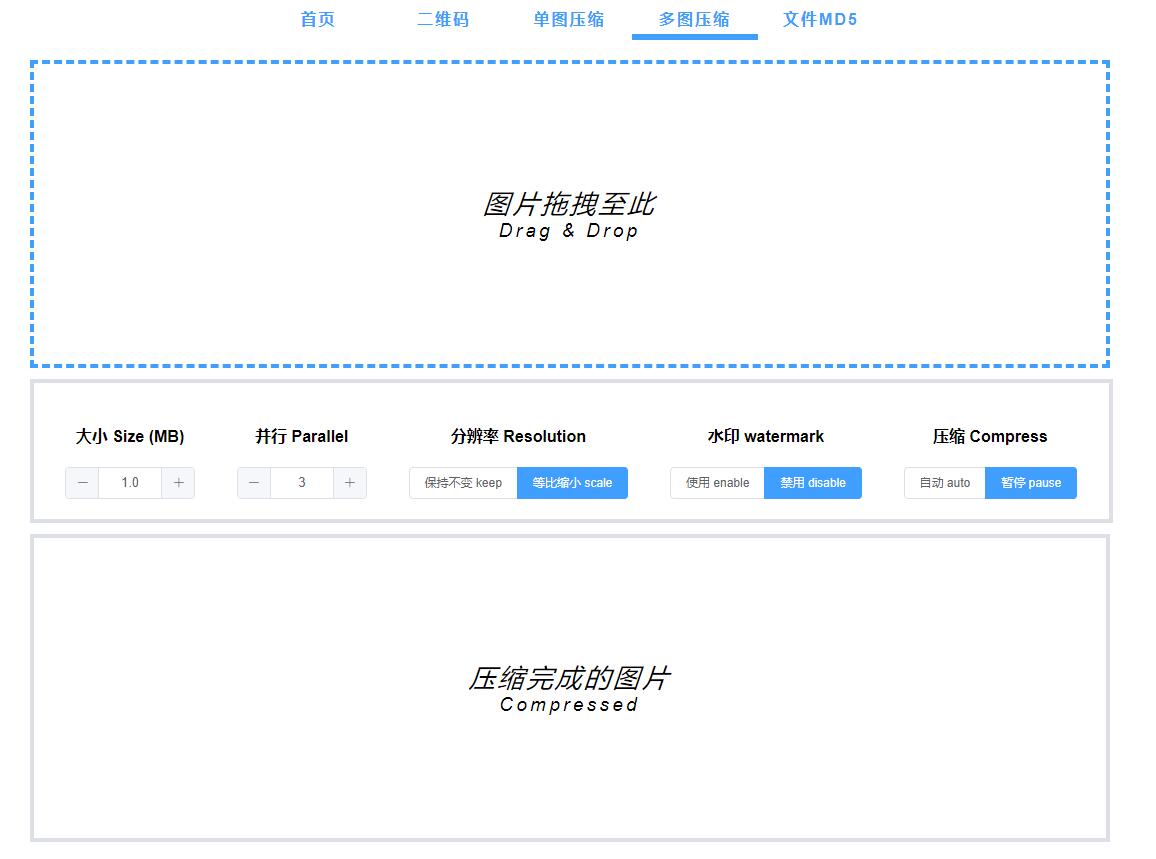
Task: Enable the watermark with 使用 enable
Action: point(716,483)
